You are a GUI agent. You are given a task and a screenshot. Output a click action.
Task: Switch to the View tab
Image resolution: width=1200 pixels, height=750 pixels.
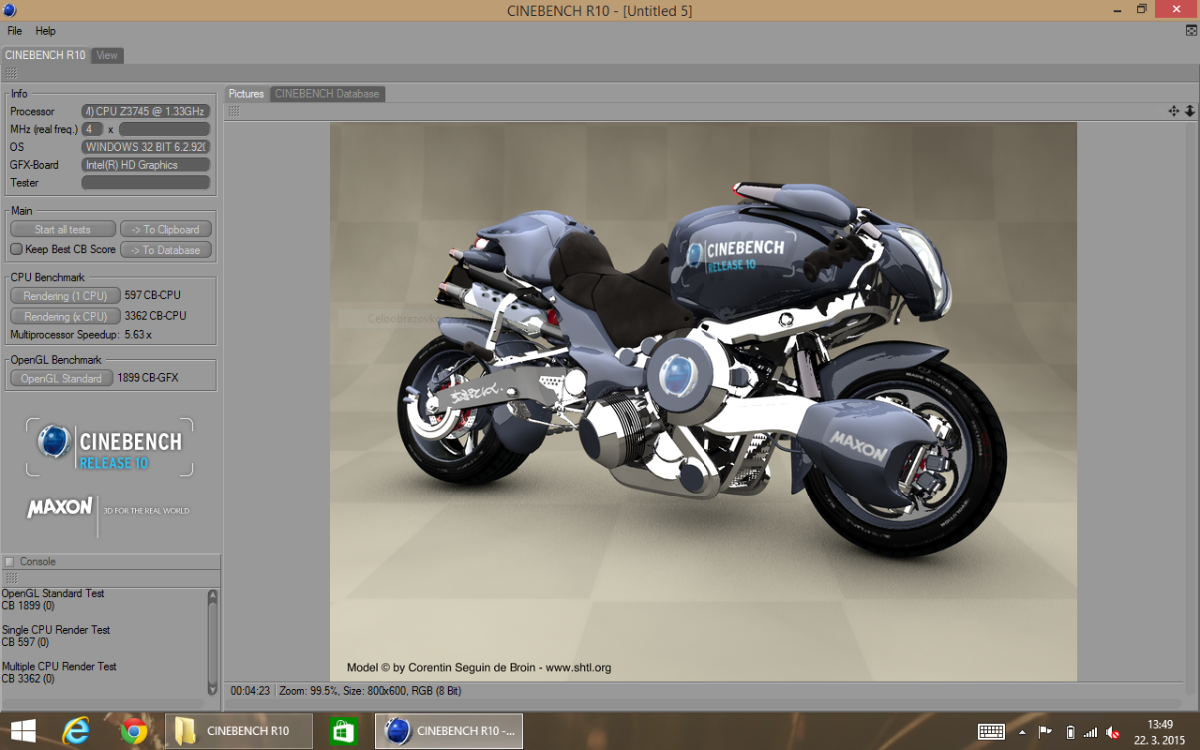tap(107, 55)
